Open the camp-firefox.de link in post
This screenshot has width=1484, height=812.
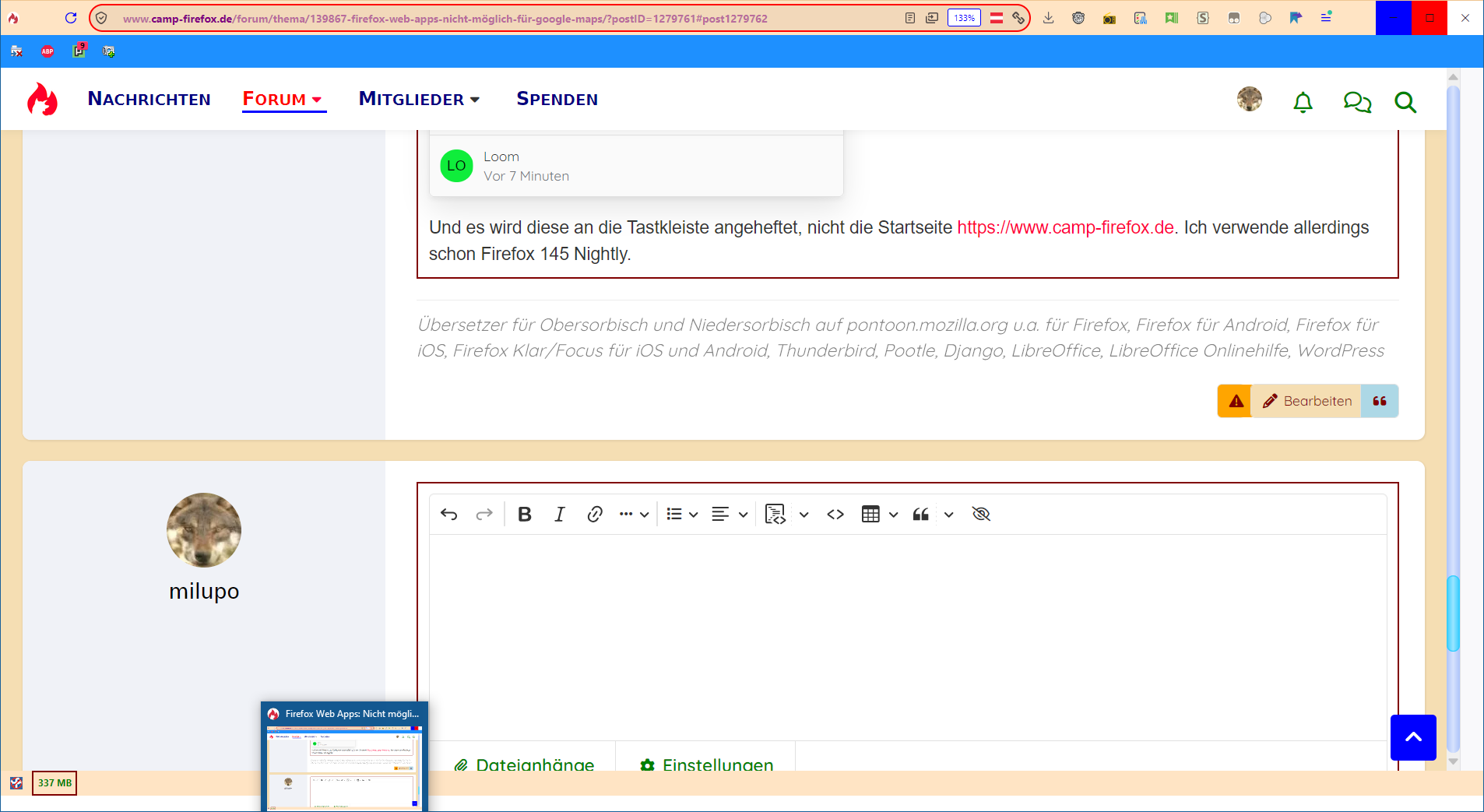[1065, 227]
